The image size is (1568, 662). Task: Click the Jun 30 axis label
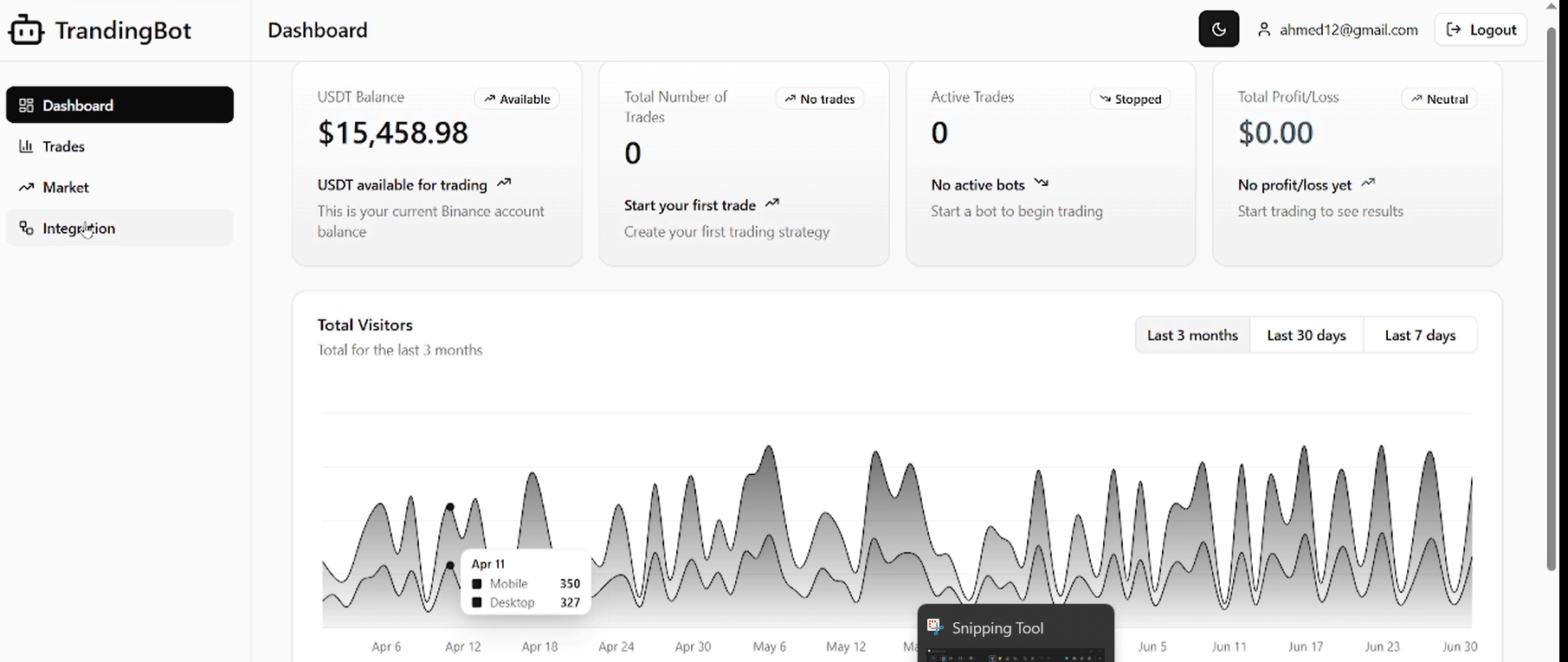(1459, 646)
